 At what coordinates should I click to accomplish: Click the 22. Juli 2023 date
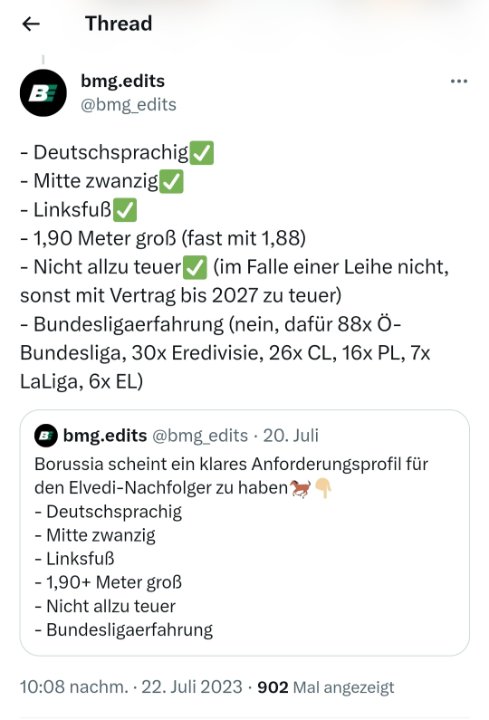(191, 687)
